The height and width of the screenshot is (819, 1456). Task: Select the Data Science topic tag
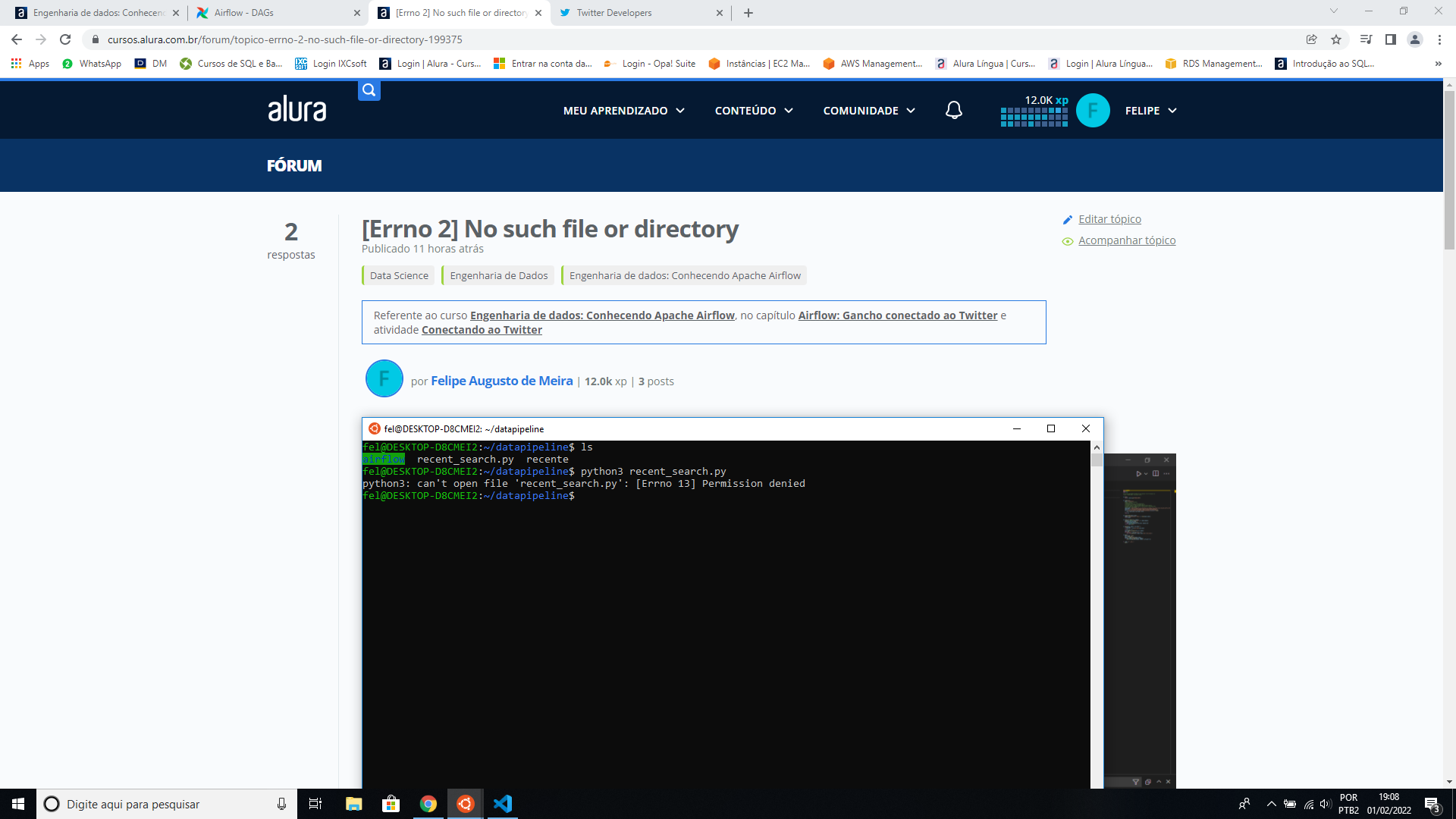(x=399, y=275)
